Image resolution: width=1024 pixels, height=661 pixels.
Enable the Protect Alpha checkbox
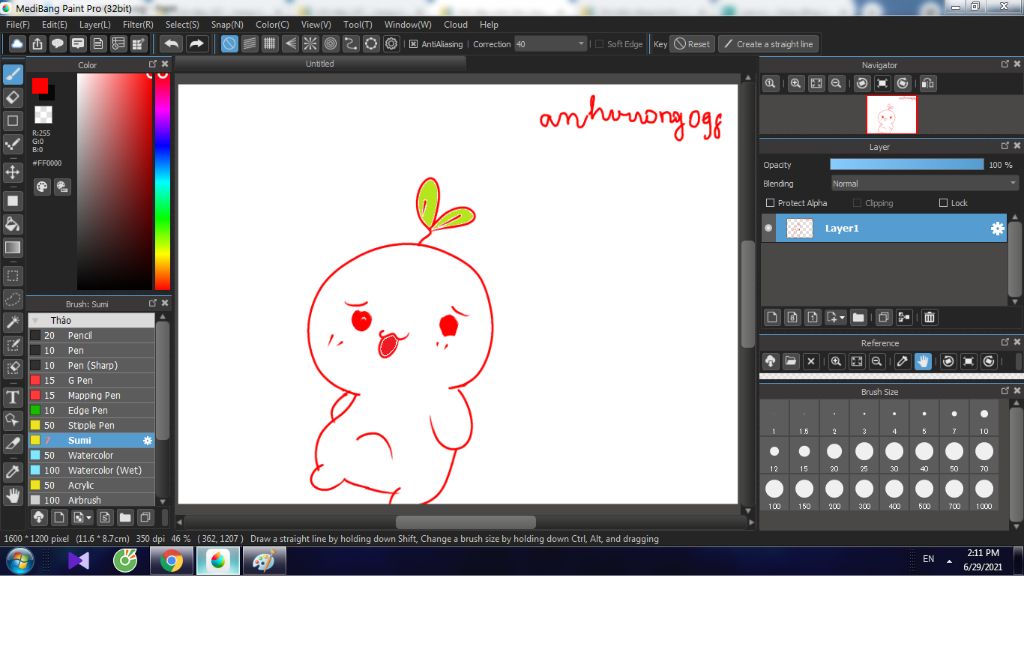click(770, 203)
